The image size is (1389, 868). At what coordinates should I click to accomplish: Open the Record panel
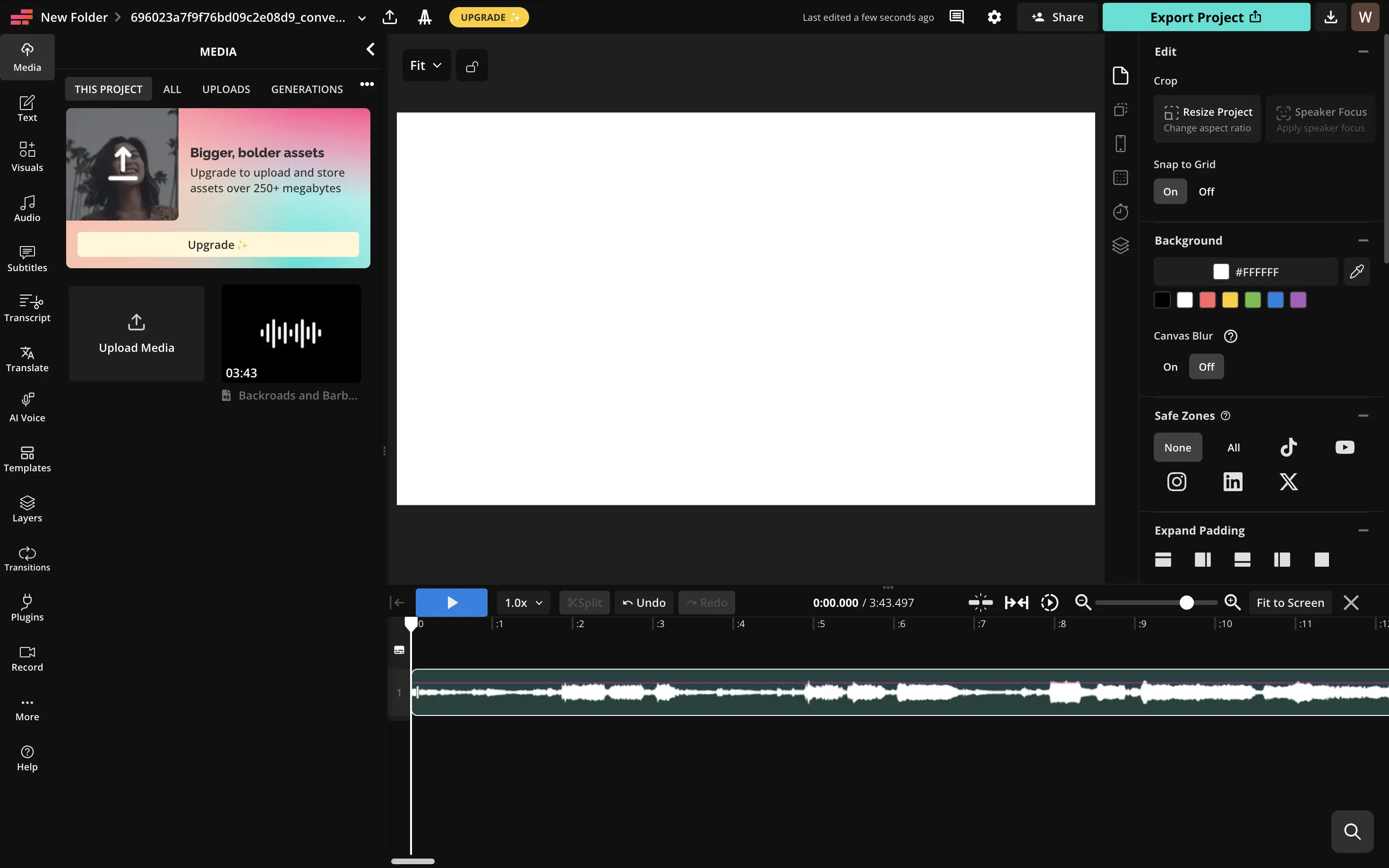[27, 658]
